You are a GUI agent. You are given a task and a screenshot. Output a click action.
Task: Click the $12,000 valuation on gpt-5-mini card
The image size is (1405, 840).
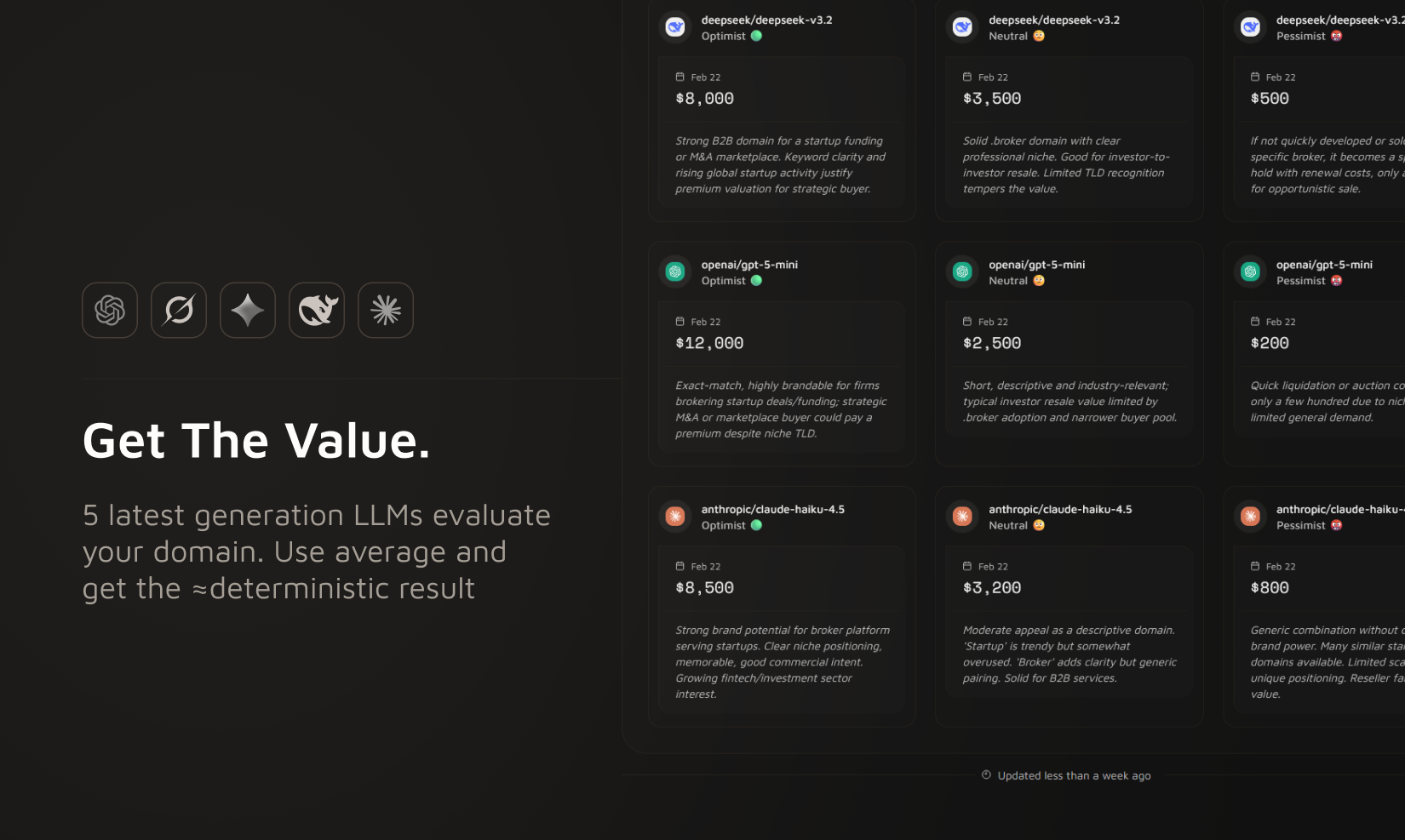click(x=708, y=343)
